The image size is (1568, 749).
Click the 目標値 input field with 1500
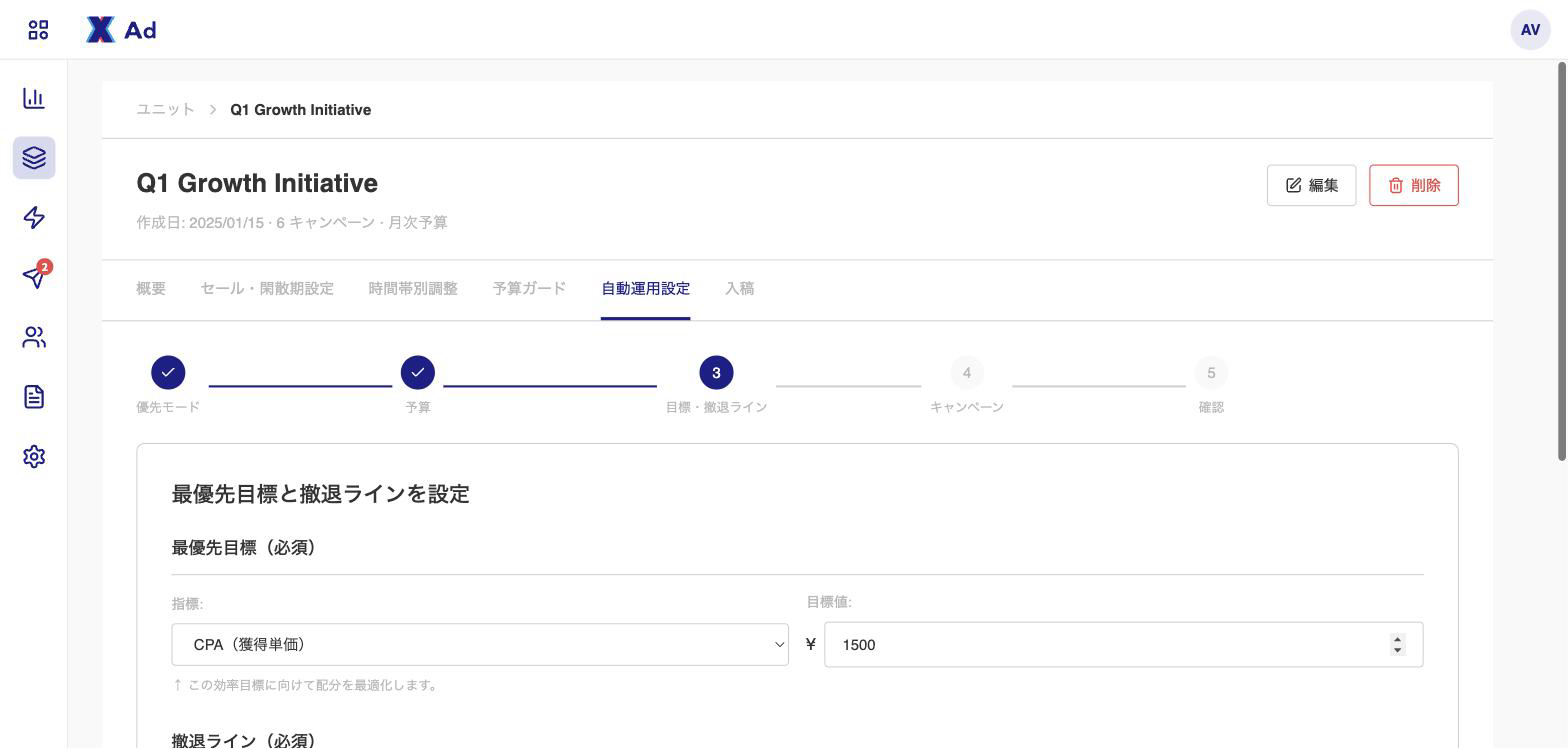[x=1123, y=645]
